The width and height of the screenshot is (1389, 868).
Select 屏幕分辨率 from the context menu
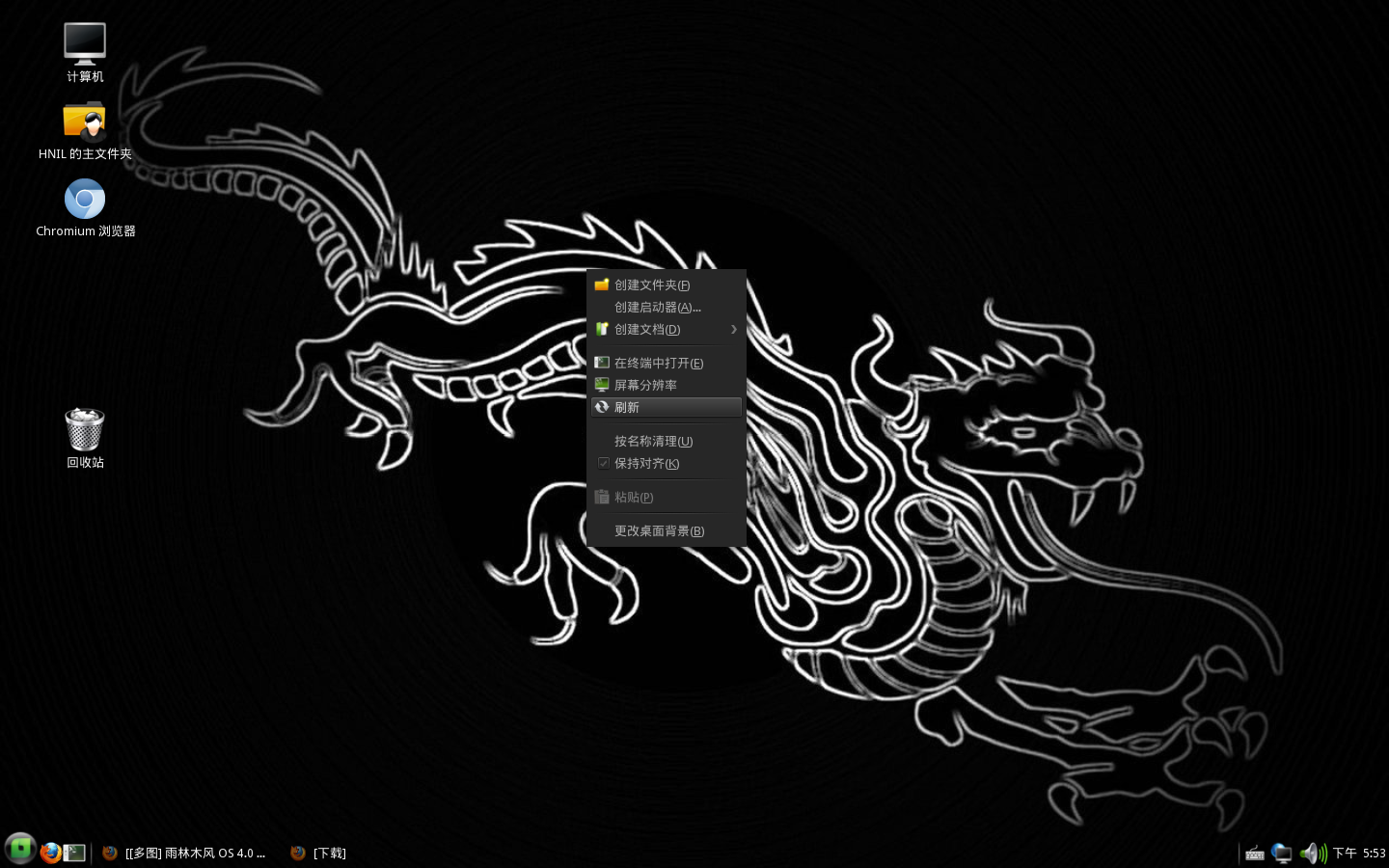(667, 385)
